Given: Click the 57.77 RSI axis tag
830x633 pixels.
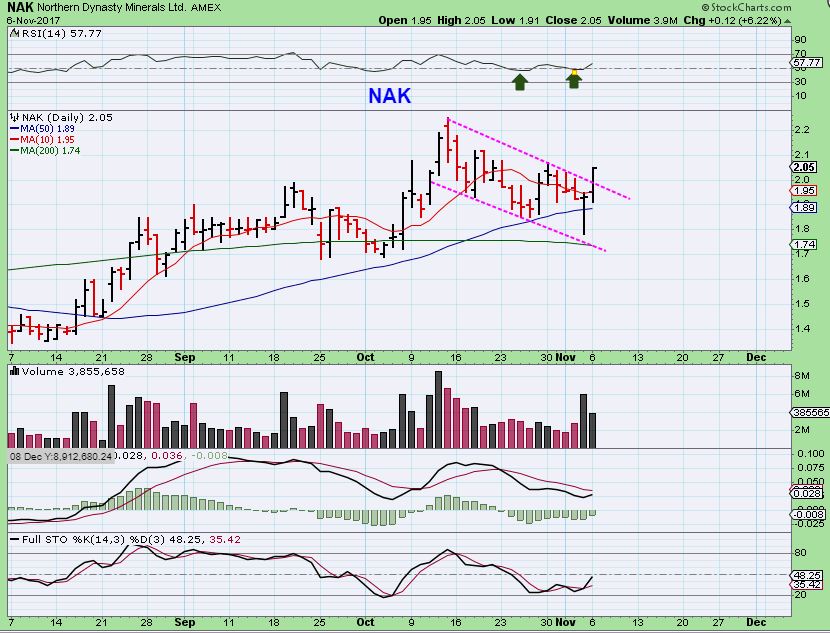Looking at the screenshot, I should pos(807,63).
